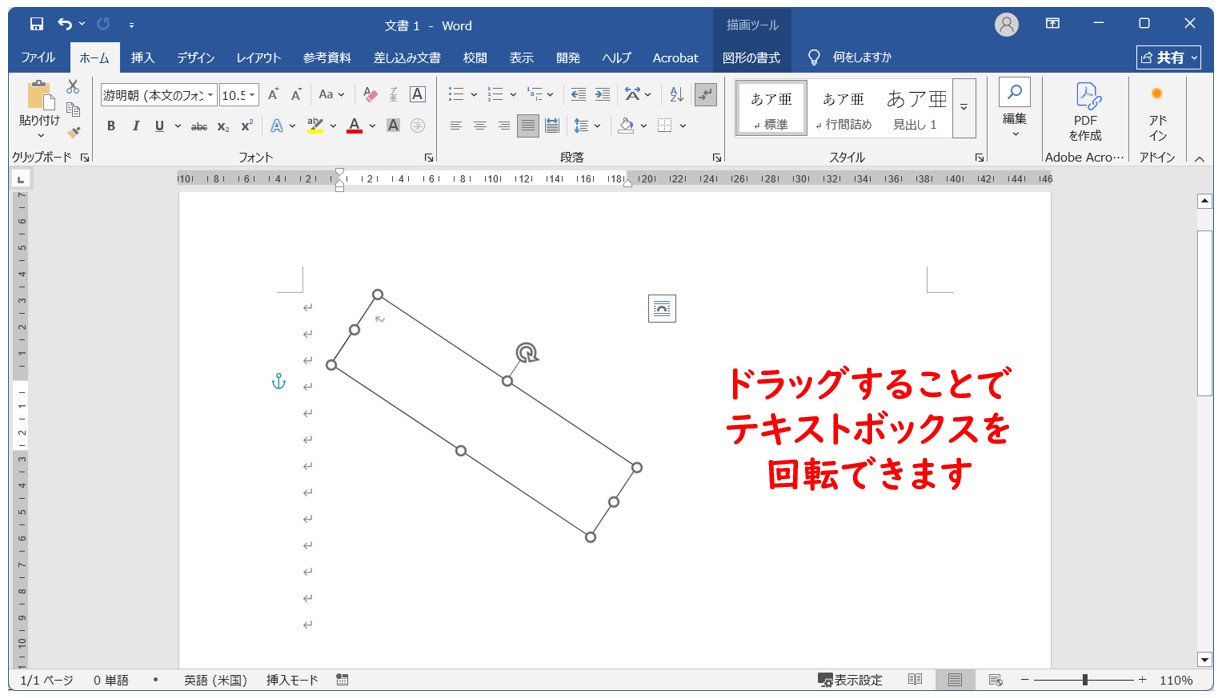Image resolution: width=1223 pixels, height=698 pixels.
Task: Open the Change Case (Aa) dropdown
Action: coord(331,95)
